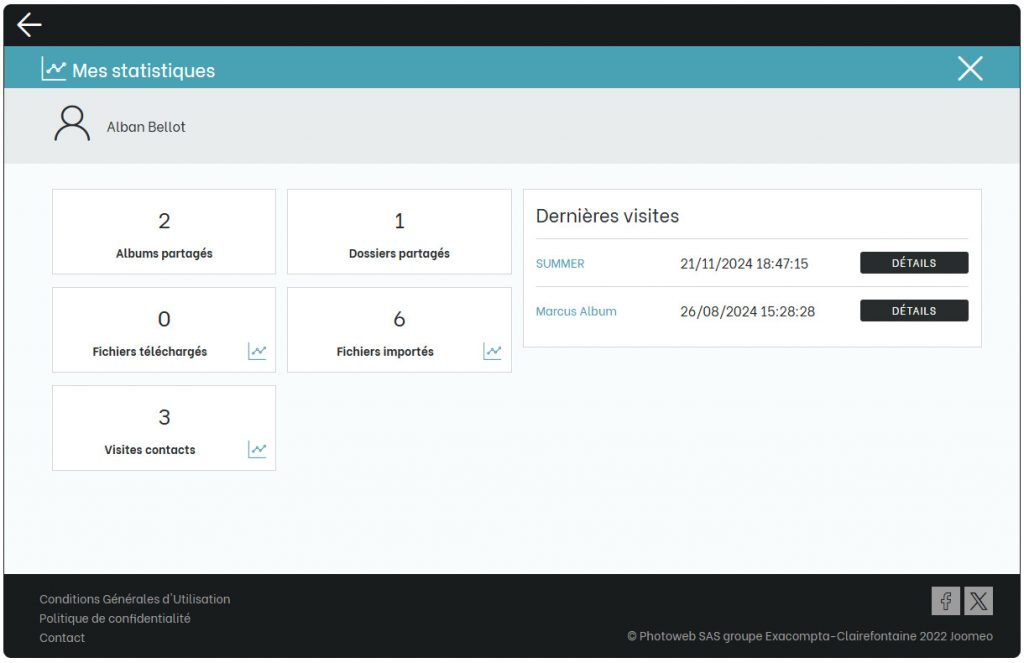This screenshot has width=1024, height=663.
Task: Open Politique de confidentialité page
Action: click(x=115, y=618)
